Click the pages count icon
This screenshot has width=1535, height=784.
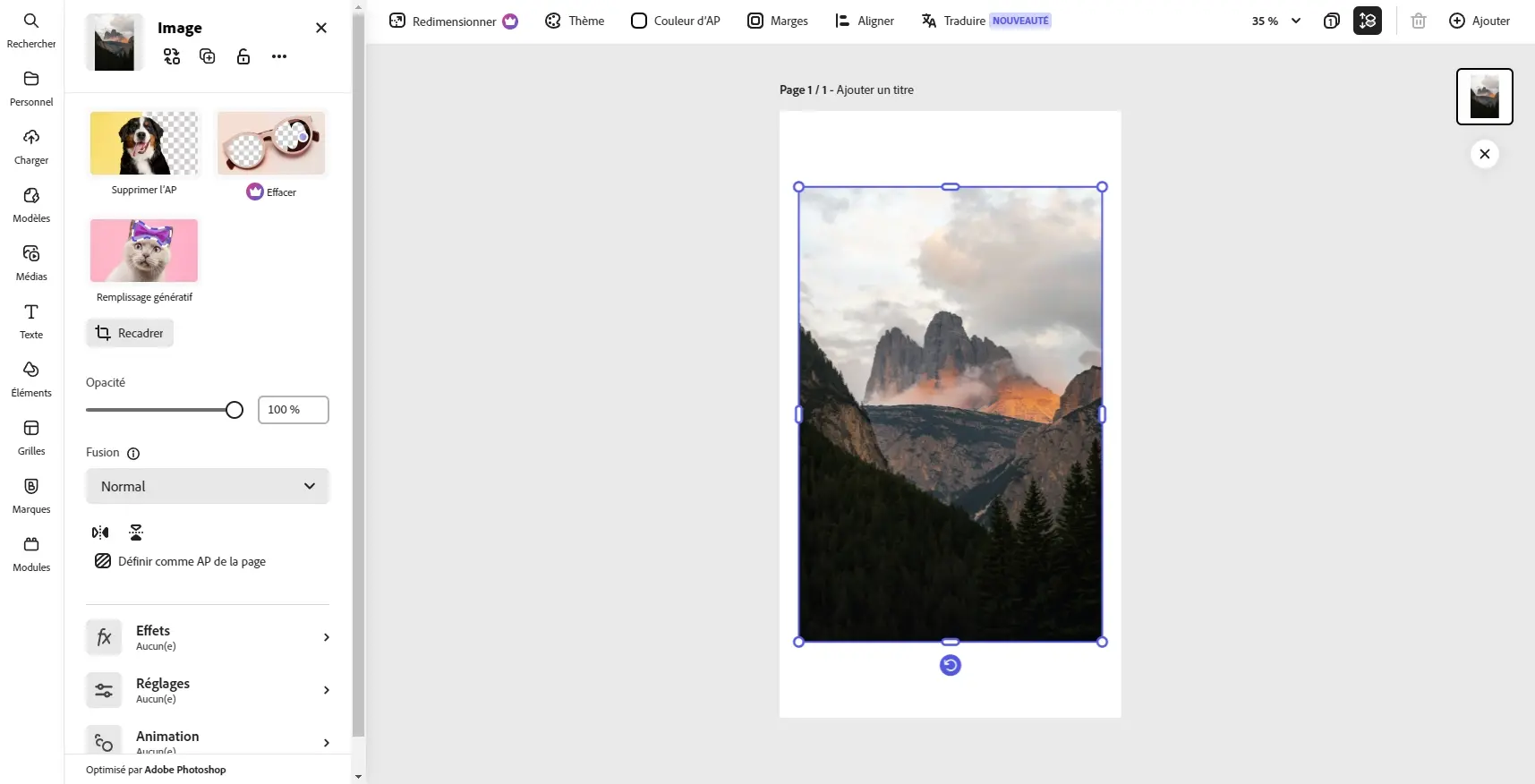[1332, 21]
